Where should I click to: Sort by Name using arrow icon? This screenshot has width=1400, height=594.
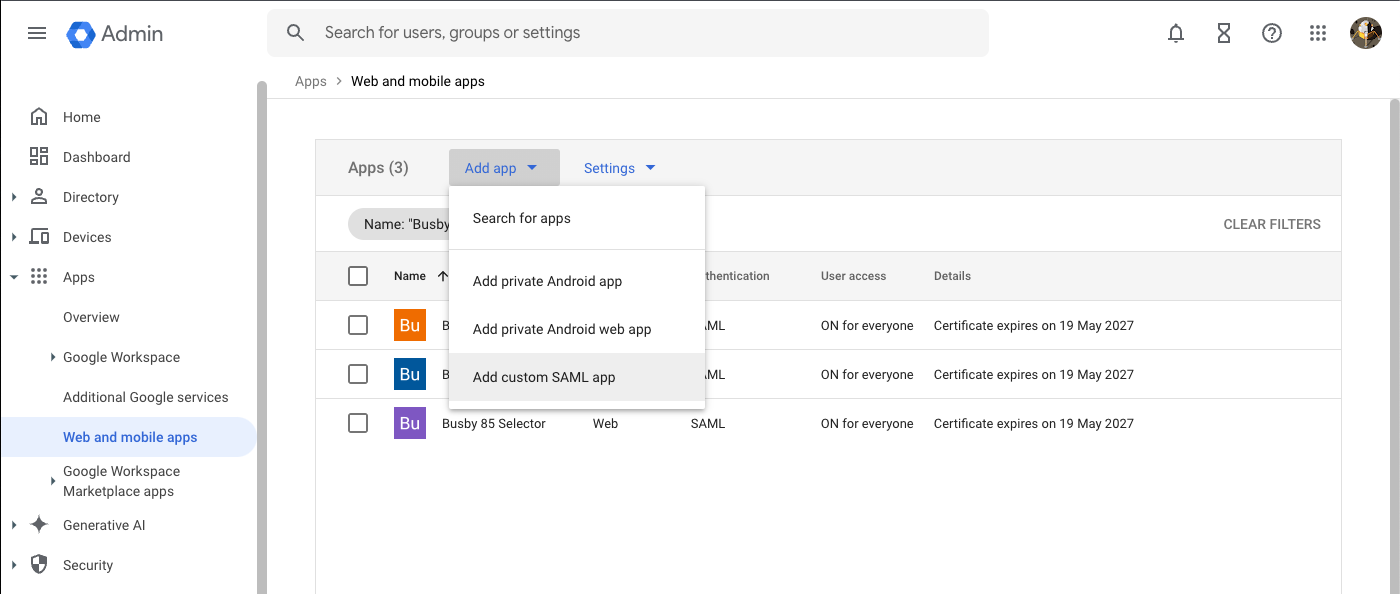(x=443, y=276)
